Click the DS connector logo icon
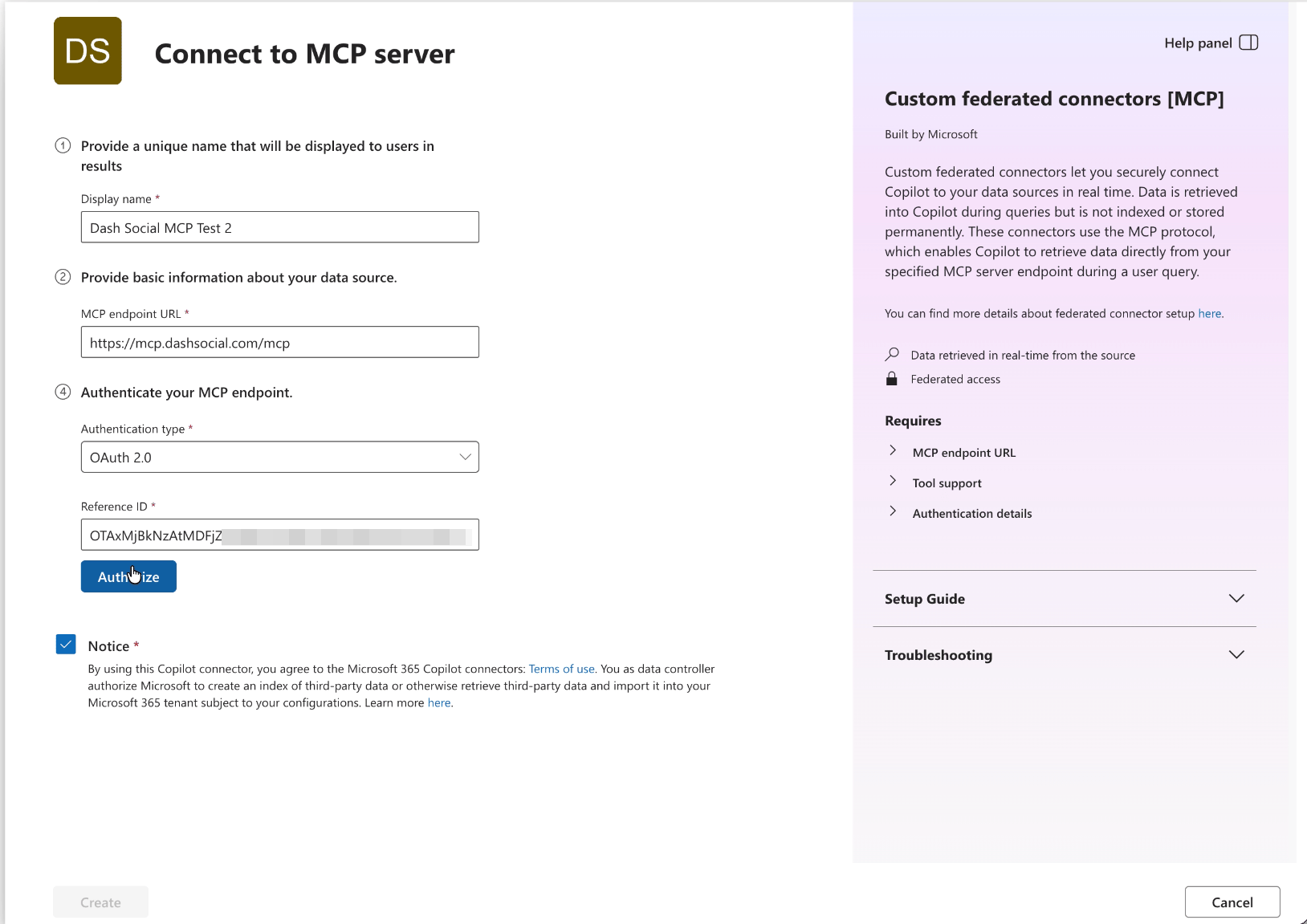The width and height of the screenshot is (1307, 924). tap(88, 51)
